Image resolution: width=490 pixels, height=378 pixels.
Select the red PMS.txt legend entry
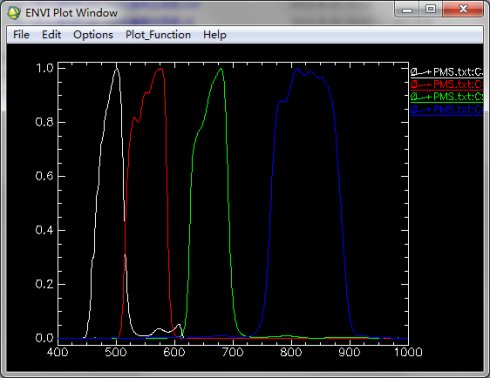point(447,84)
